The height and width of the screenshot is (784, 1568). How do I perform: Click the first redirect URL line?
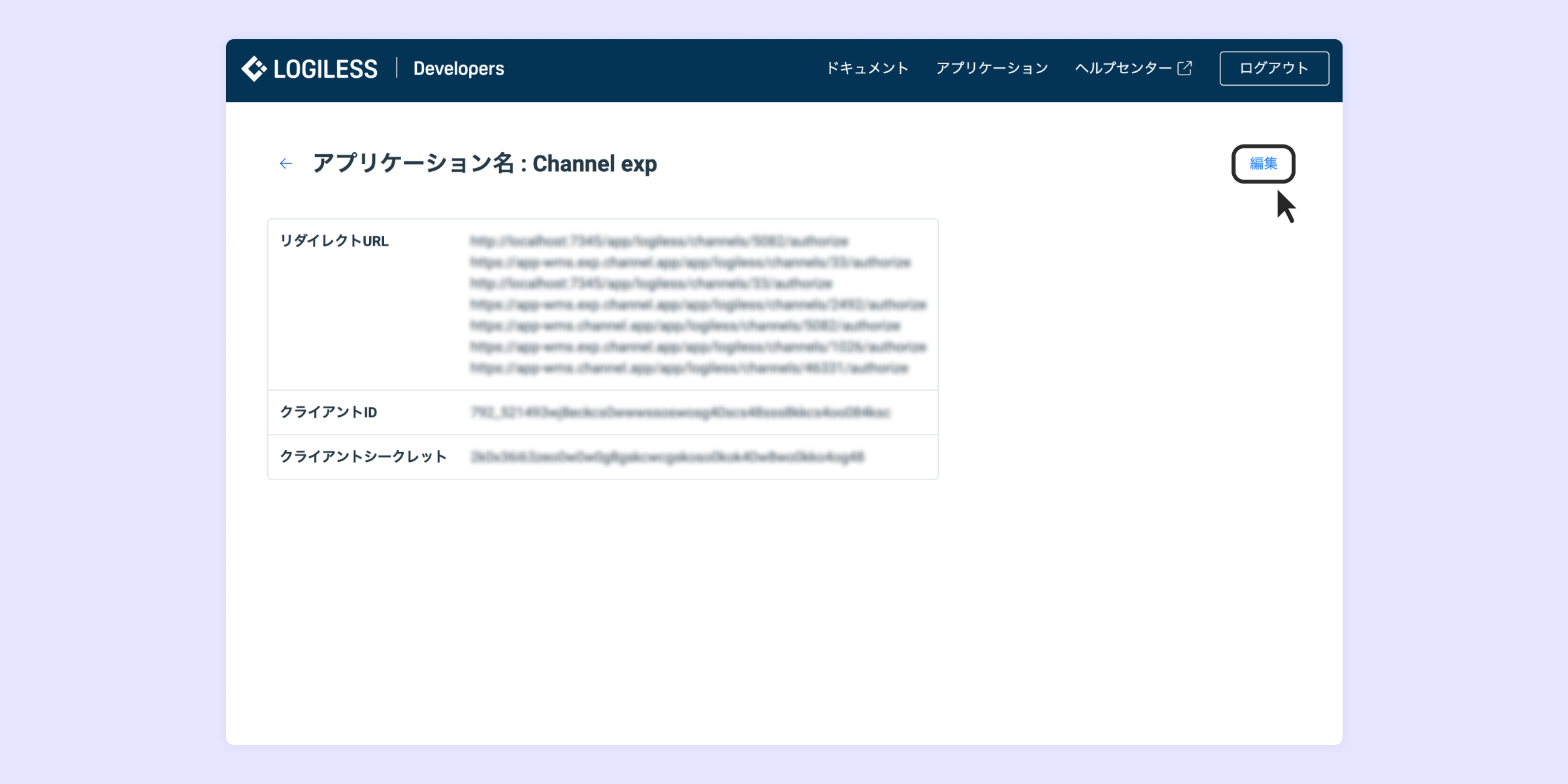[659, 241]
